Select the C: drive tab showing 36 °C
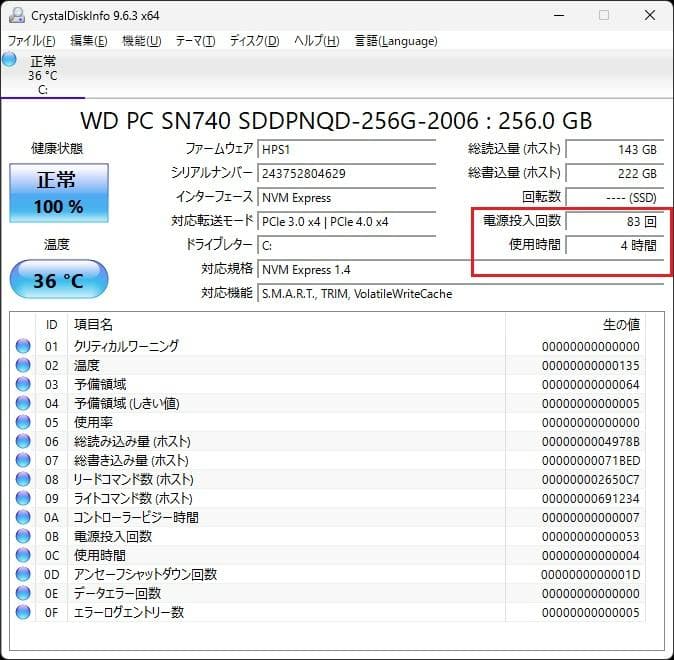 pyautogui.click(x=43, y=75)
